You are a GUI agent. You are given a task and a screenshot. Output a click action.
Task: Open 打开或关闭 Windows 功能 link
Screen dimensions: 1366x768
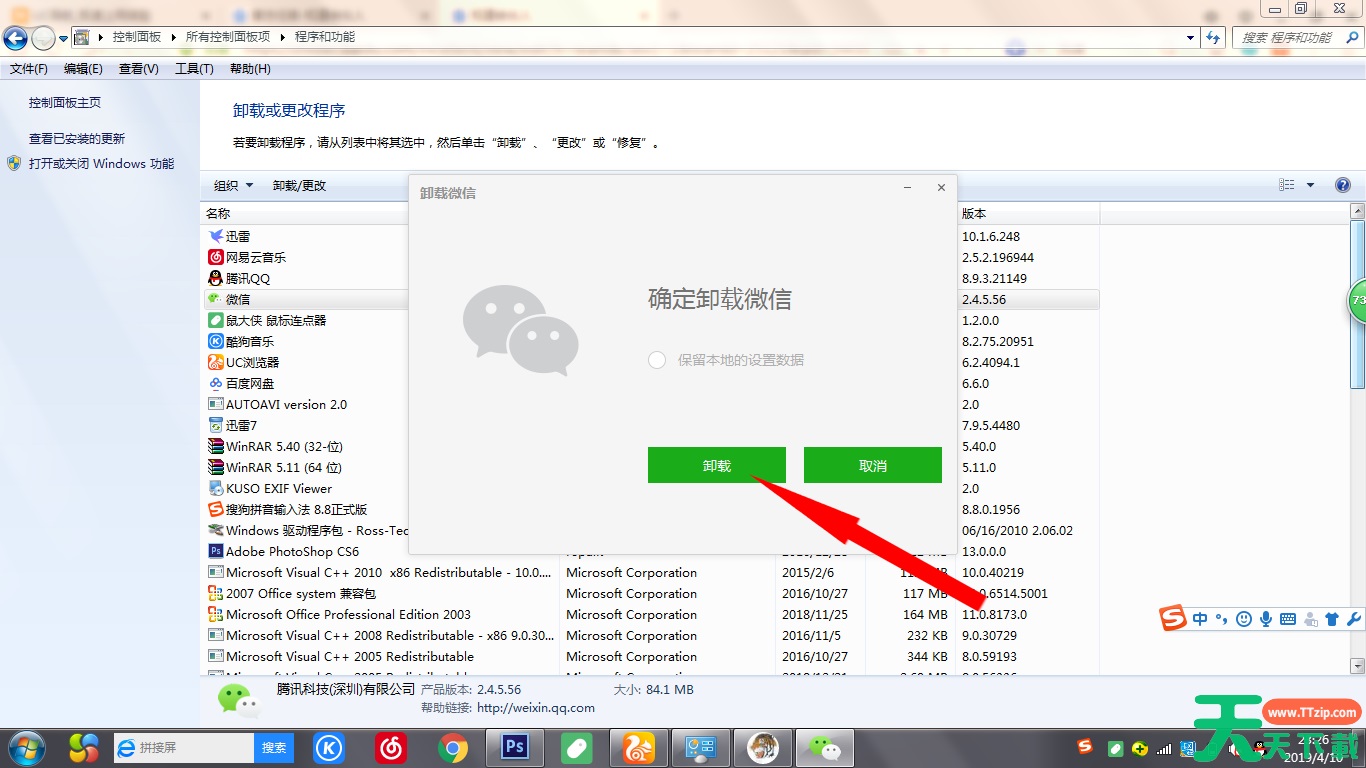coord(101,164)
